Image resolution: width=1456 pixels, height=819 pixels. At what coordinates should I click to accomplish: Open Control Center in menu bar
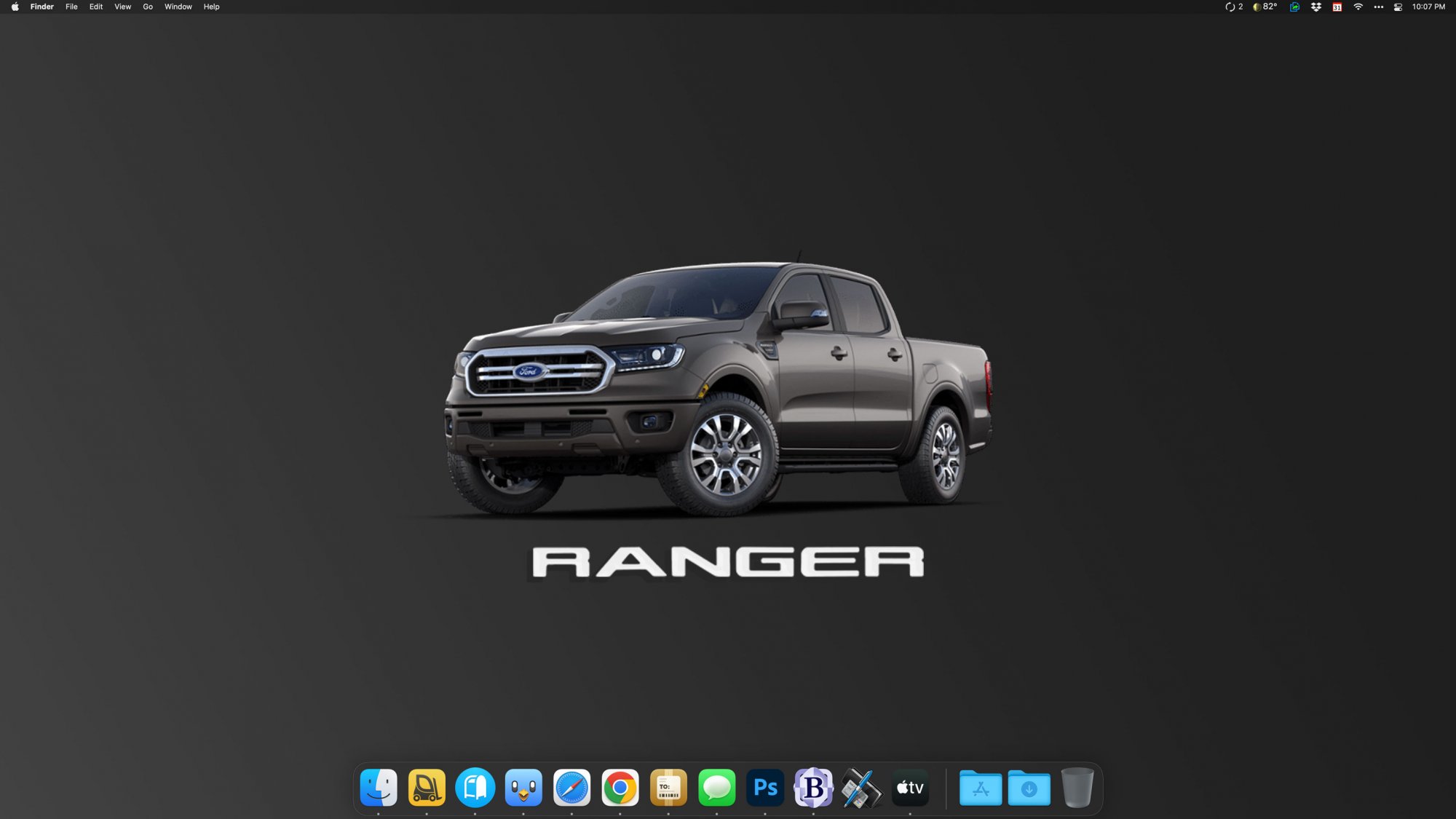click(x=1398, y=7)
